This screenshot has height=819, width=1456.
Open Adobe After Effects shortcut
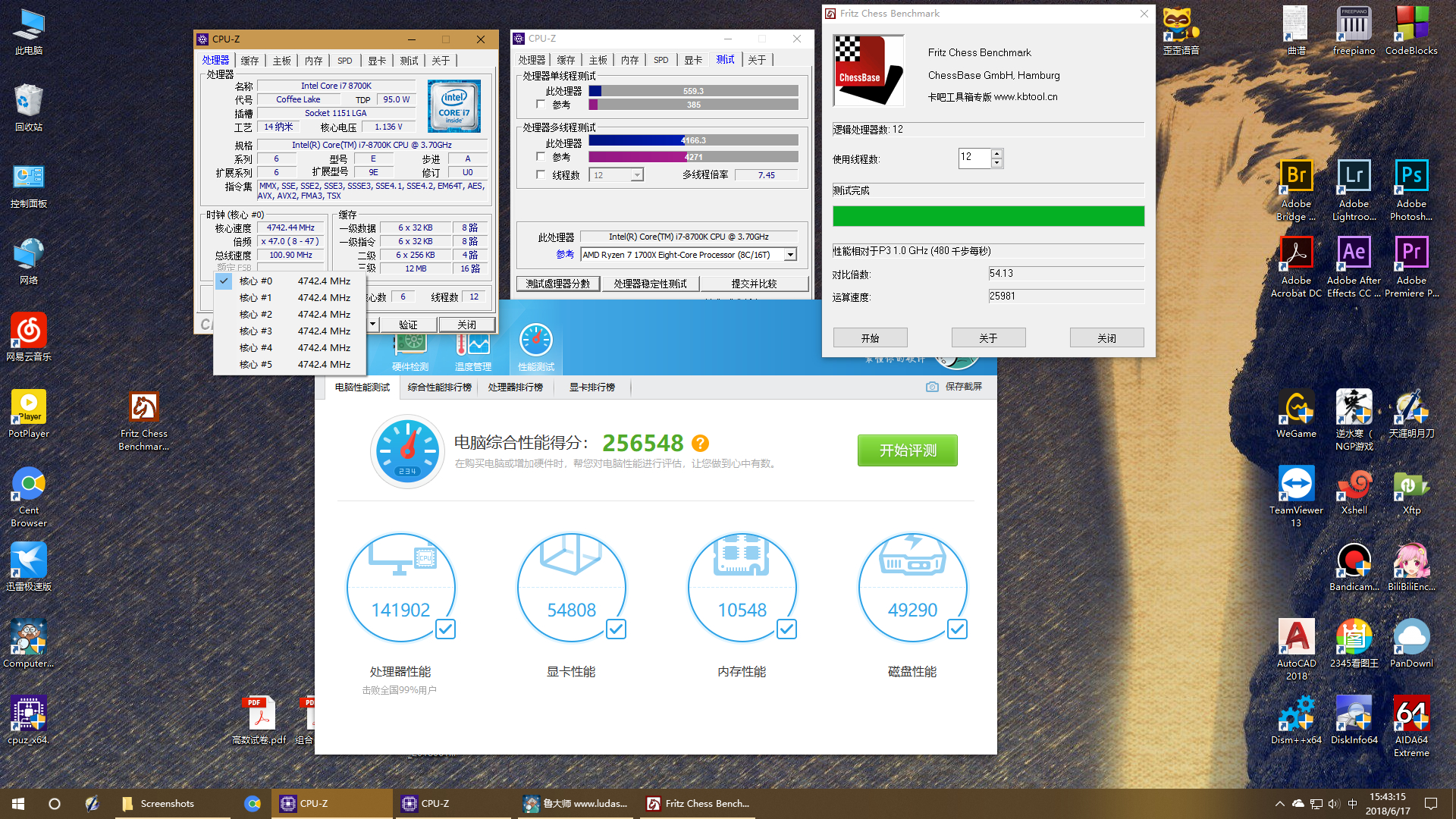(x=1354, y=268)
